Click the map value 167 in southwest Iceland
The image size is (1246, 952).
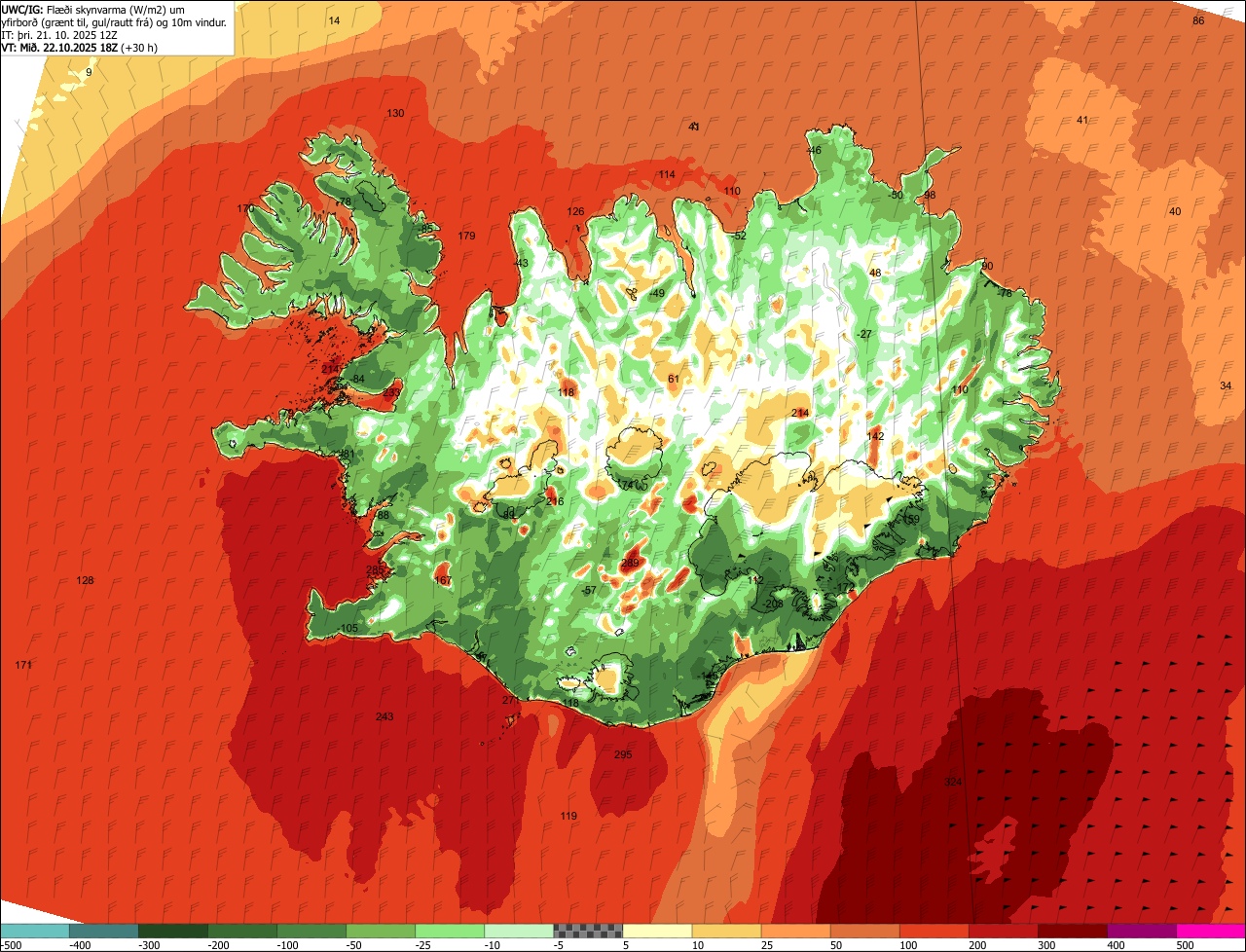(x=443, y=581)
